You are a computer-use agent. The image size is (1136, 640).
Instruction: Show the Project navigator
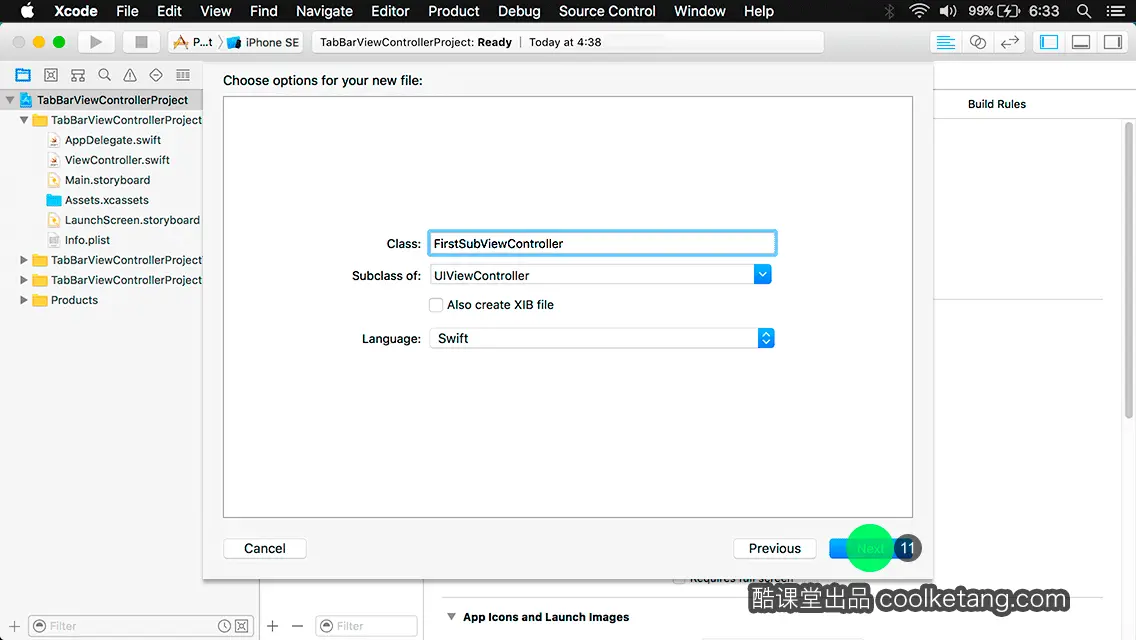pyautogui.click(x=23, y=75)
